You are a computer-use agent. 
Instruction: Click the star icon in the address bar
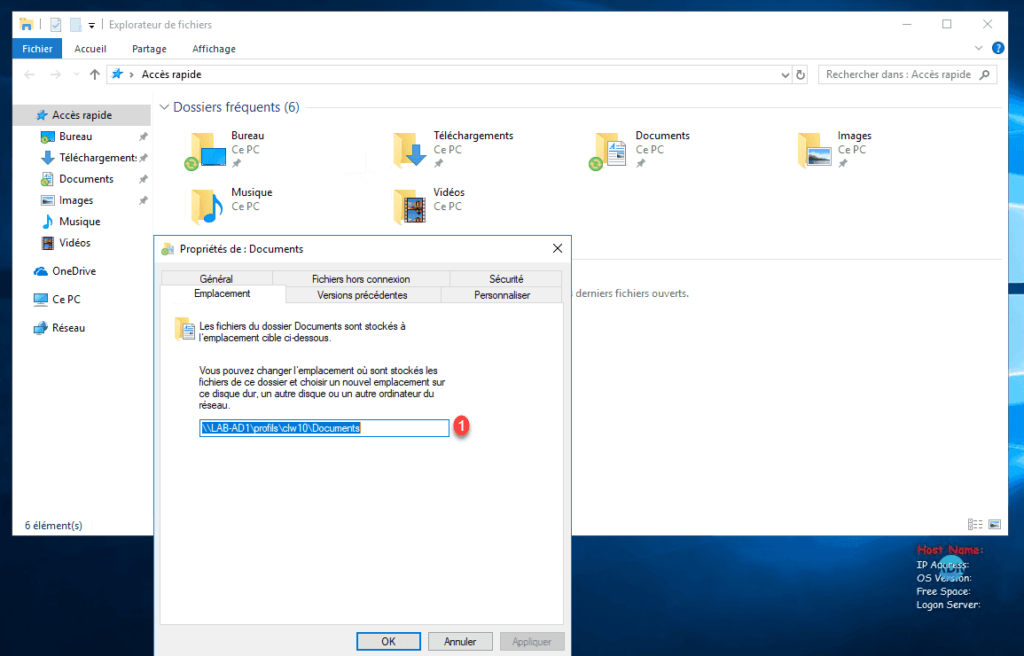coord(117,74)
